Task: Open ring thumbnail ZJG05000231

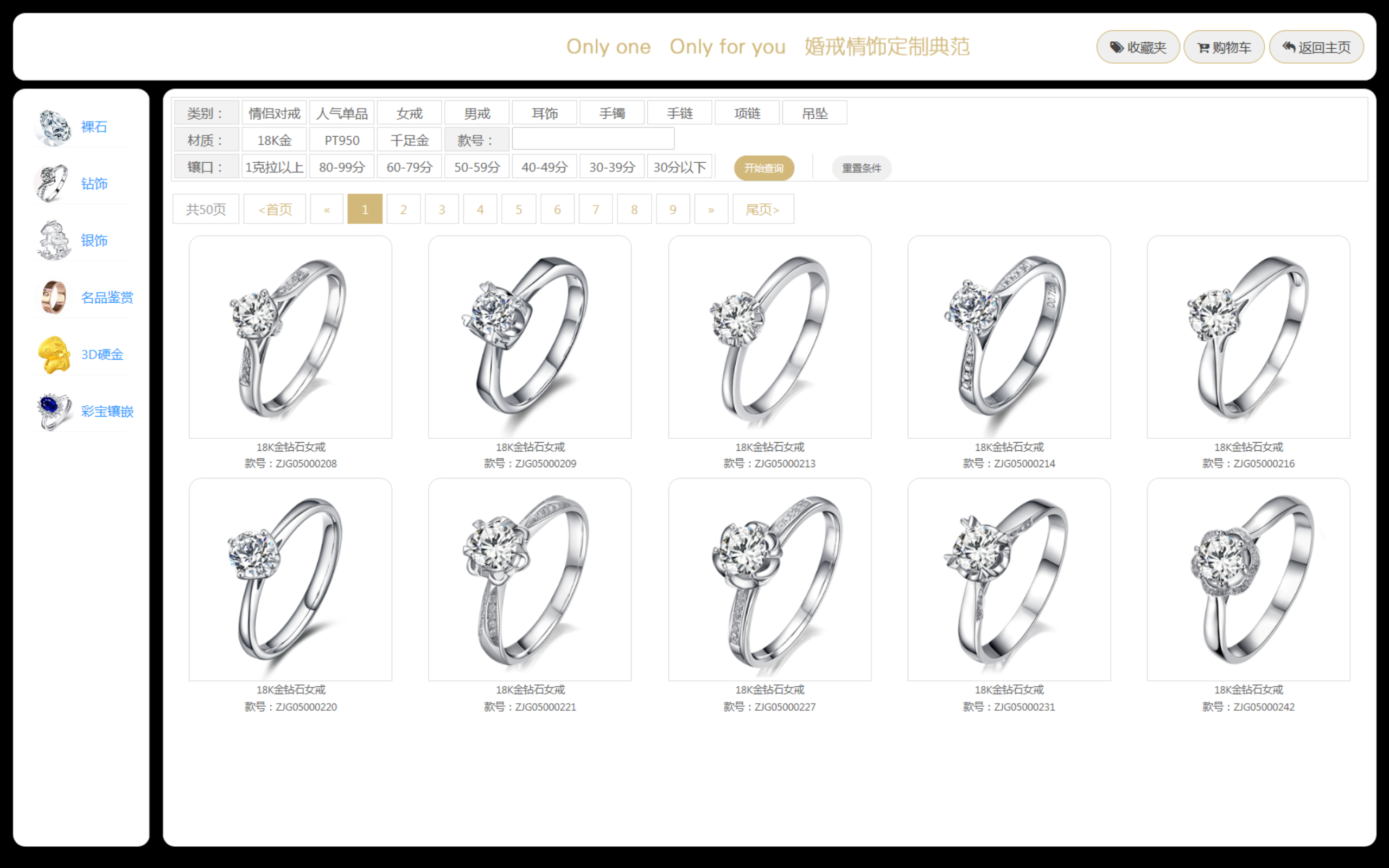Action: pos(1009,580)
